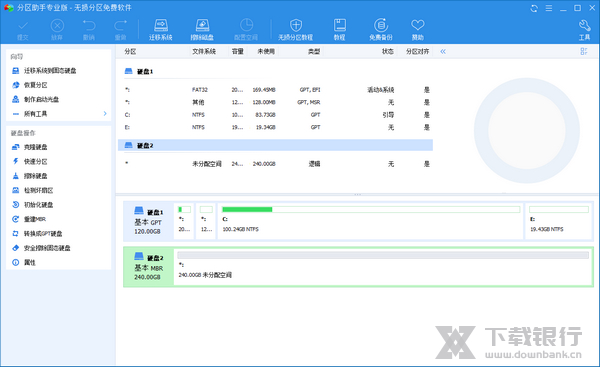Sort by 分区 column header

pos(130,51)
